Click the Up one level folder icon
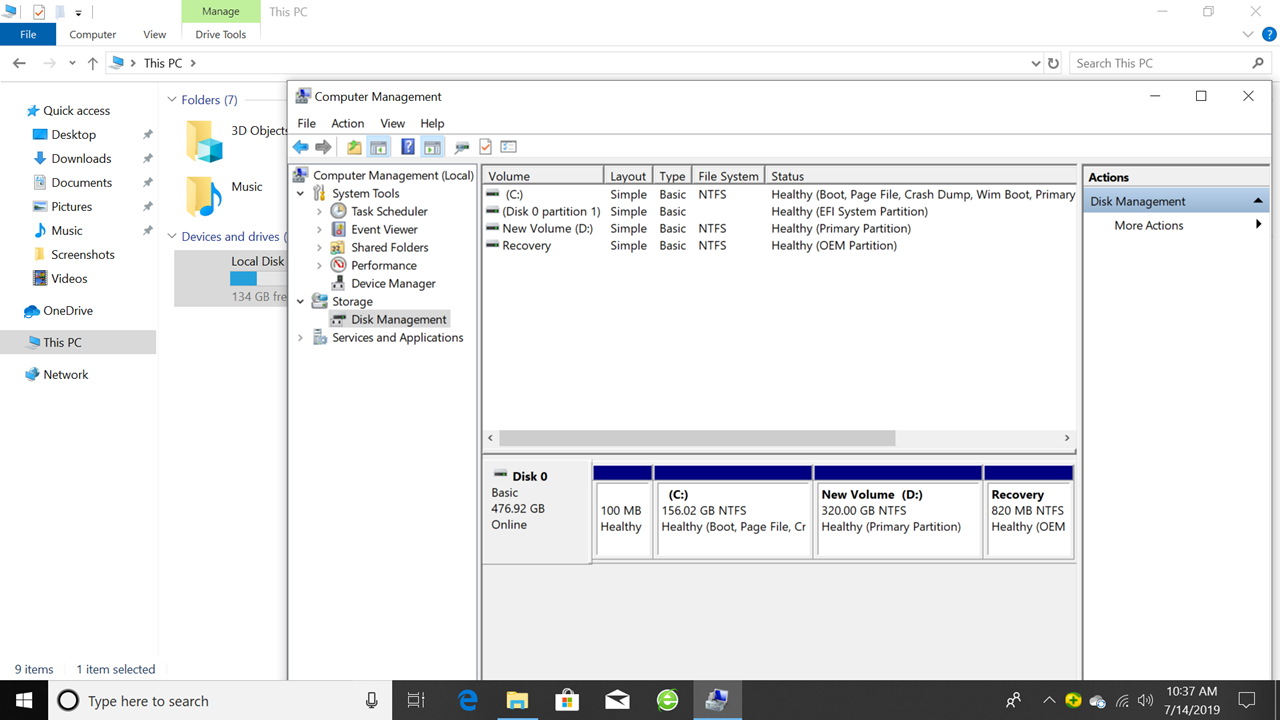This screenshot has height=720, width=1280. [x=354, y=147]
